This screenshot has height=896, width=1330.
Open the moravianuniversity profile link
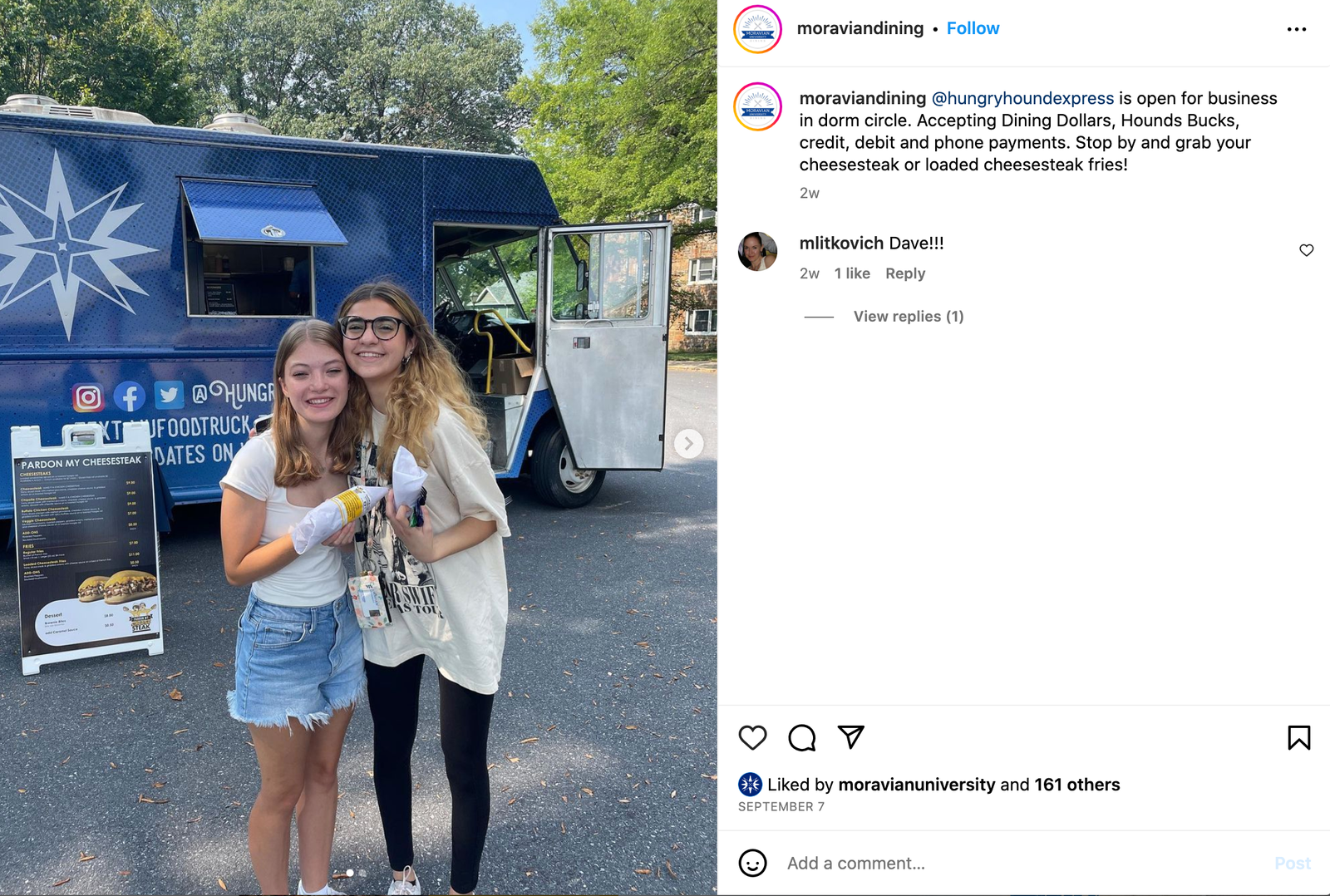[916, 785]
